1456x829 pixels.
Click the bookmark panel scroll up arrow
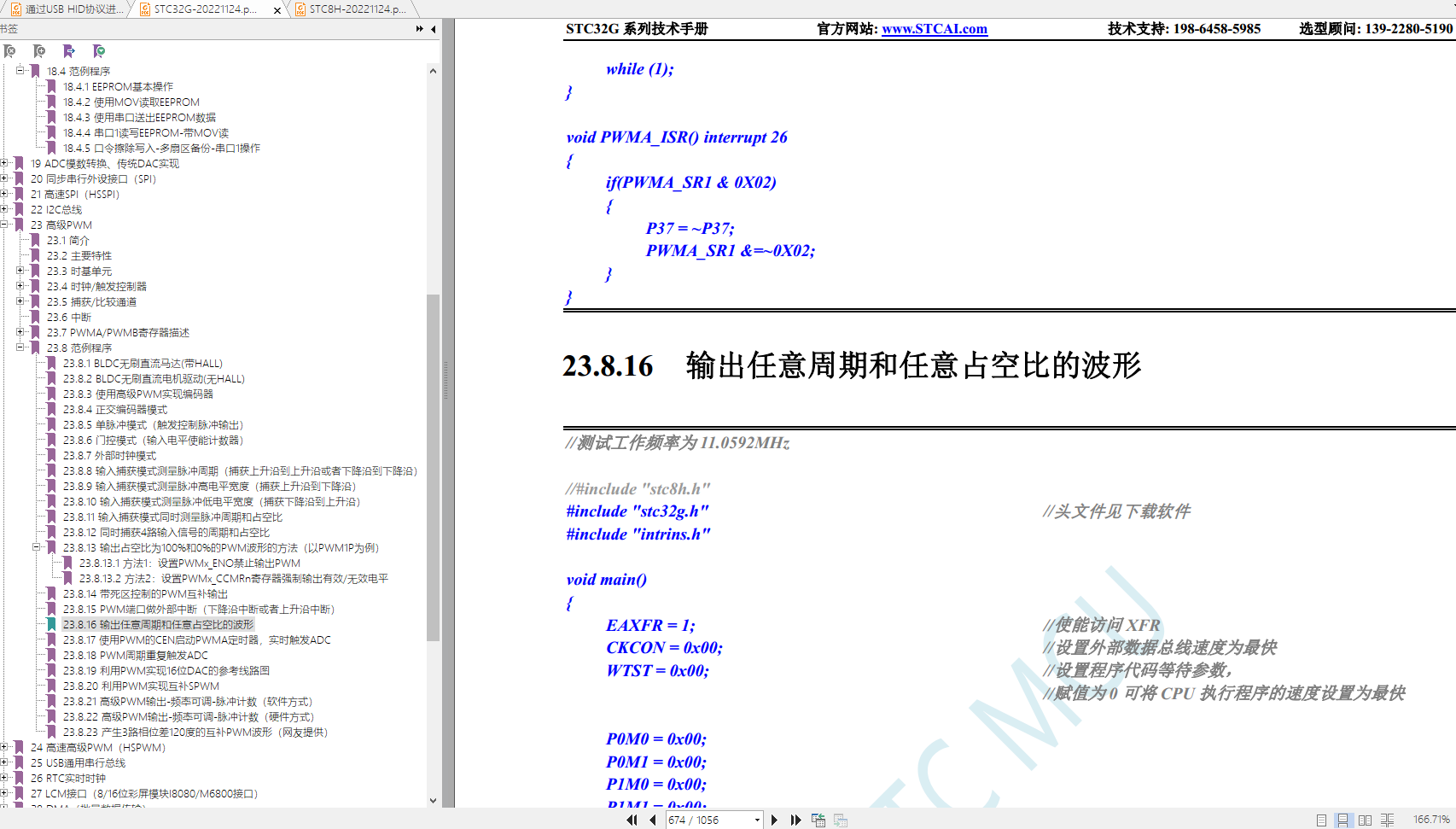(433, 71)
